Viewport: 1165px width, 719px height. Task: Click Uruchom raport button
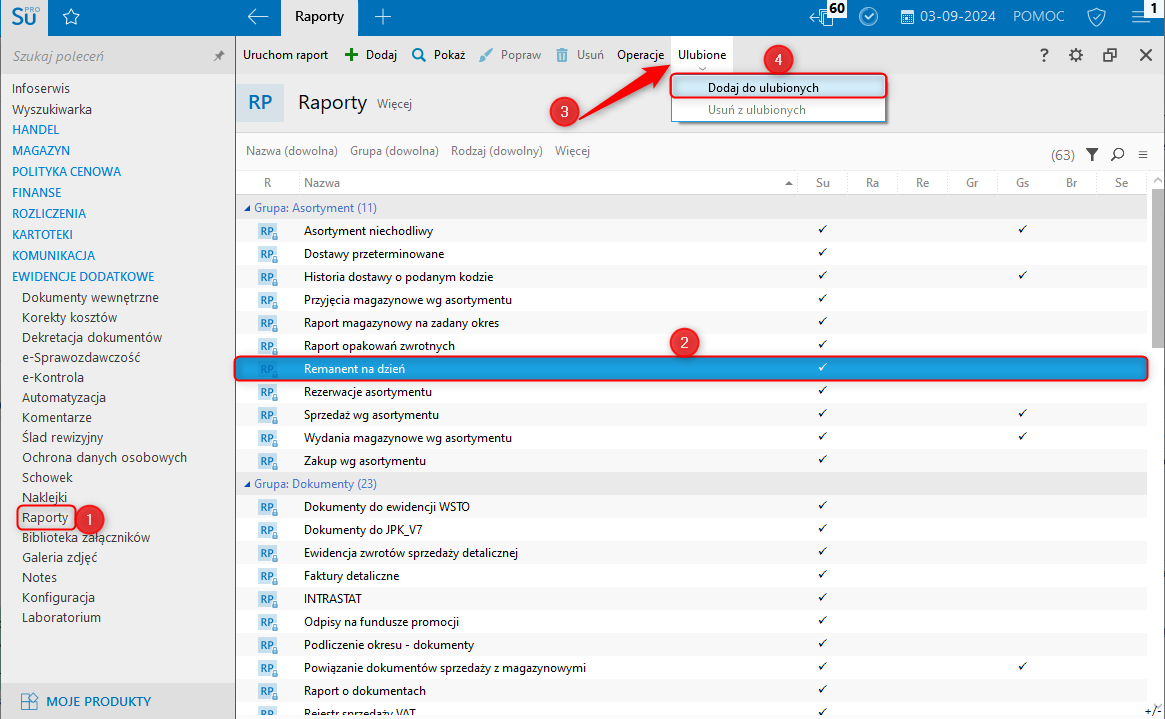point(285,55)
